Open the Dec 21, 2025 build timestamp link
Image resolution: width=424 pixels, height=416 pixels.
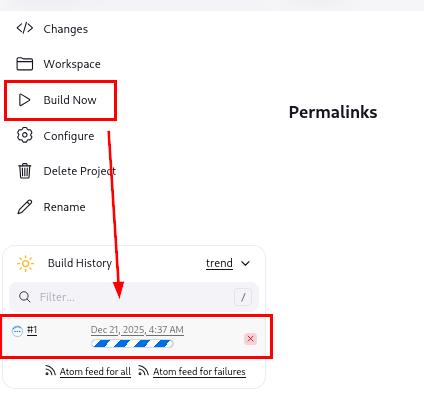137,330
